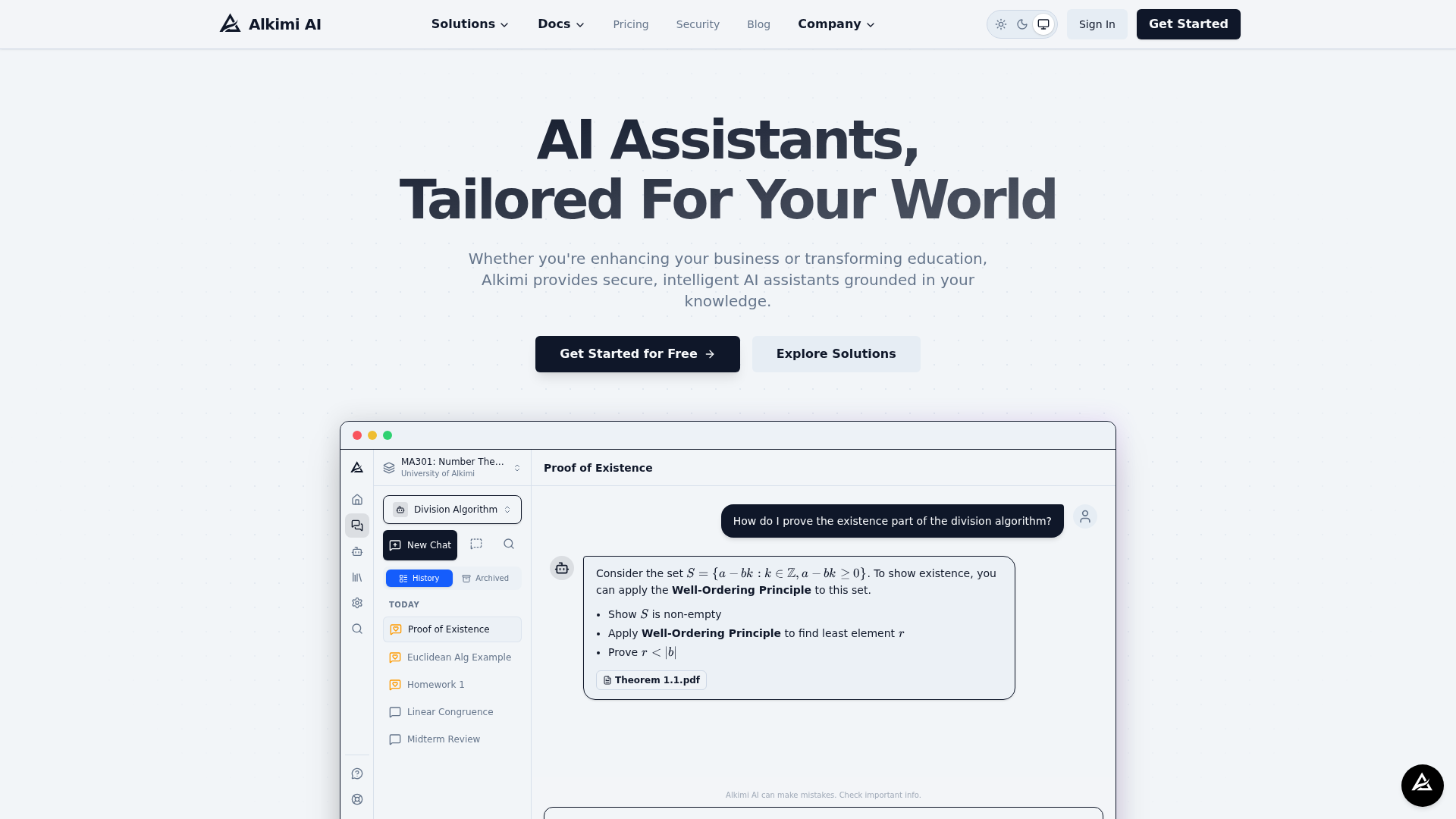Viewport: 1456px width, 819px height.
Task: Click the Alkimi AI logo in the header
Action: [x=270, y=24]
